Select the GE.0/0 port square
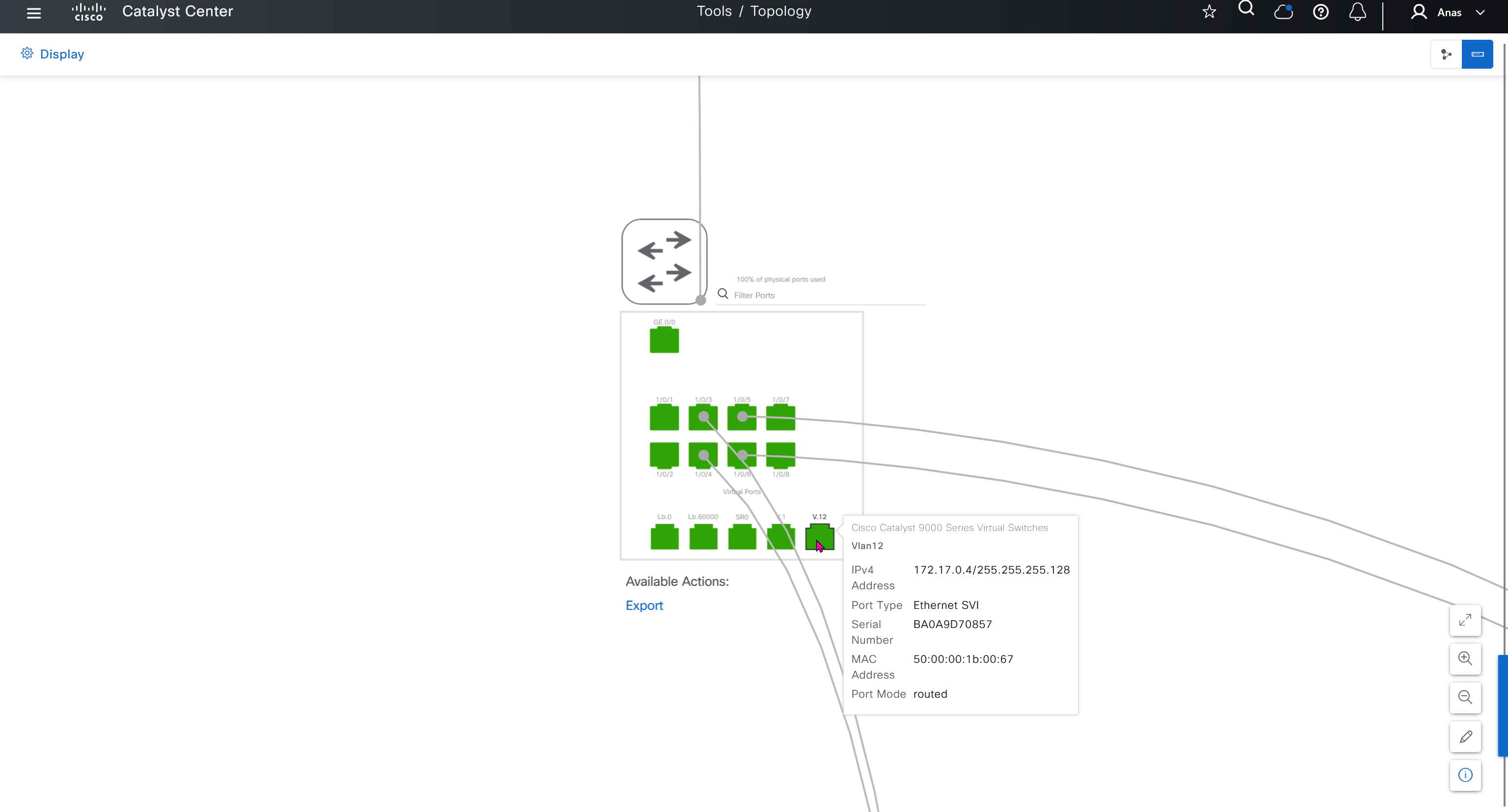1508x812 pixels. point(664,341)
